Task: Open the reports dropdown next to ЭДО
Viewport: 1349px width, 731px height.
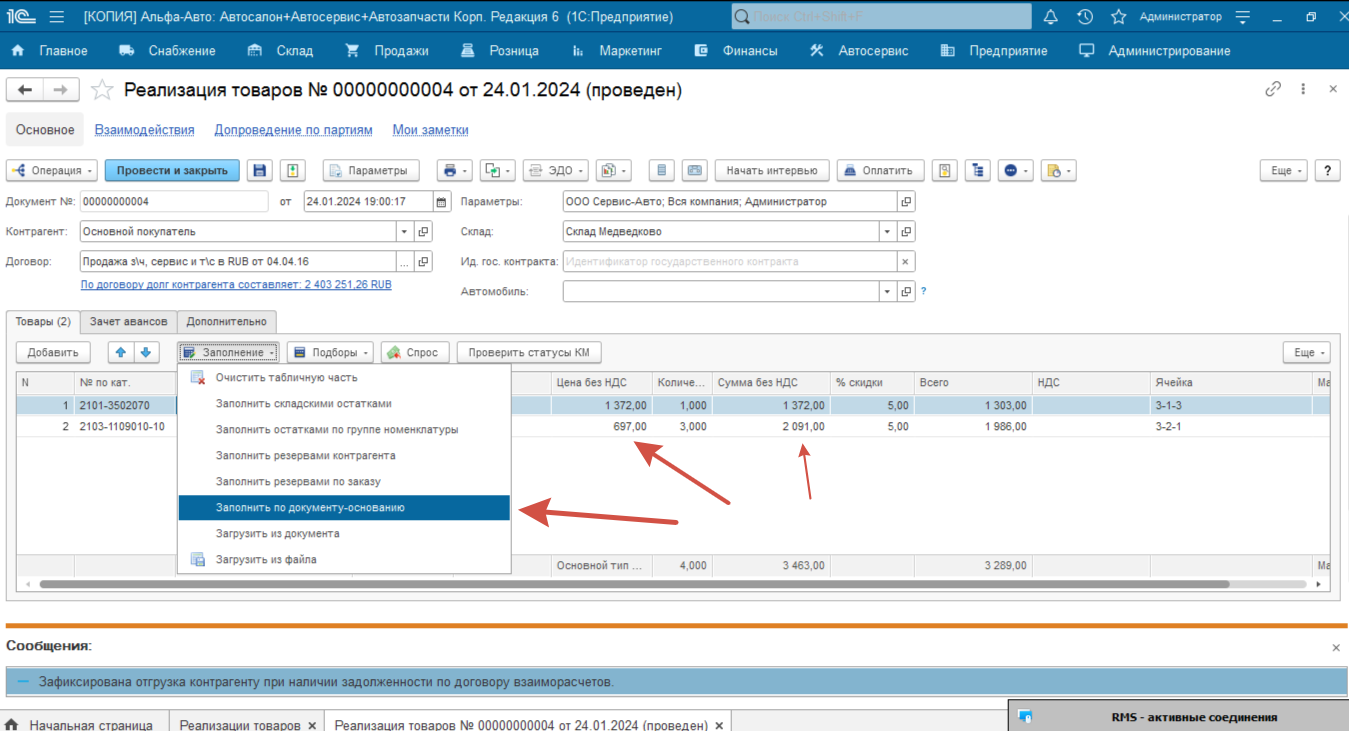Action: pos(613,171)
